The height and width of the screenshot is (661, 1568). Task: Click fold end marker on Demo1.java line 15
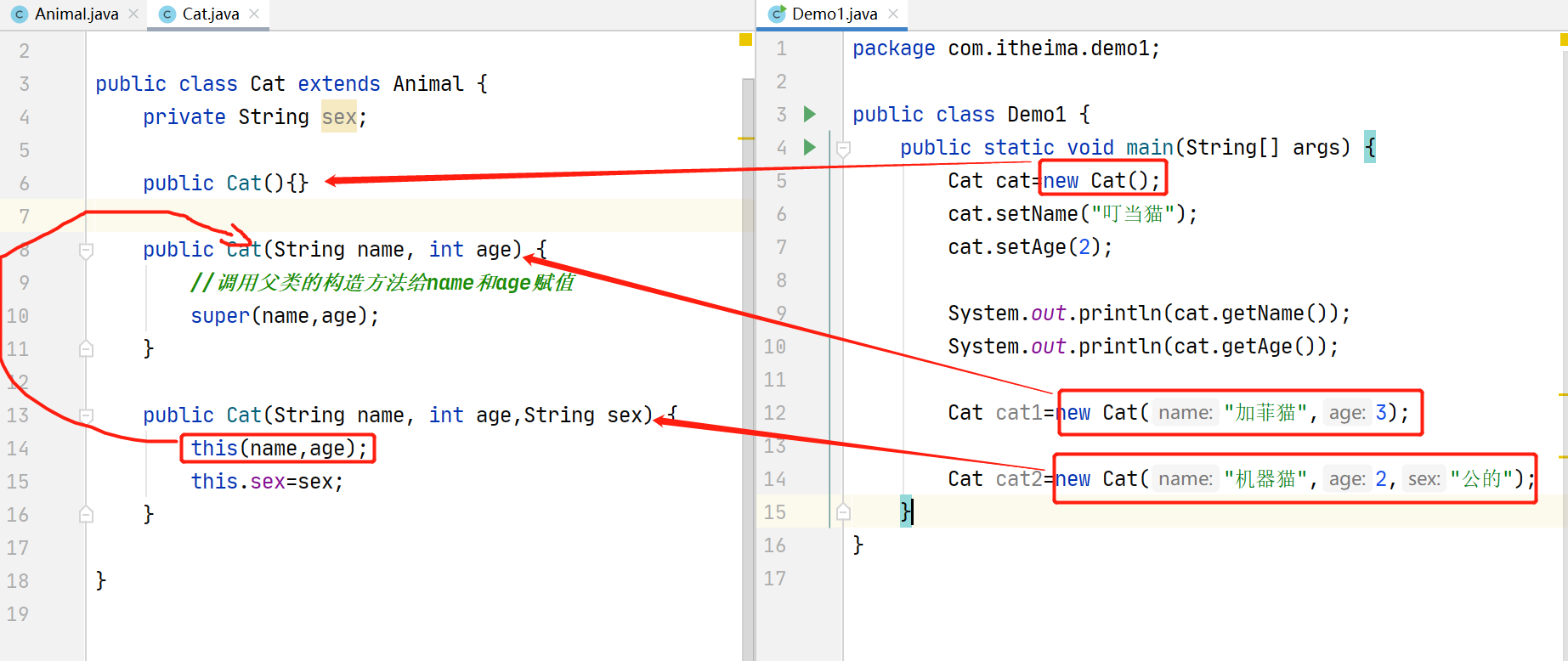tap(843, 512)
